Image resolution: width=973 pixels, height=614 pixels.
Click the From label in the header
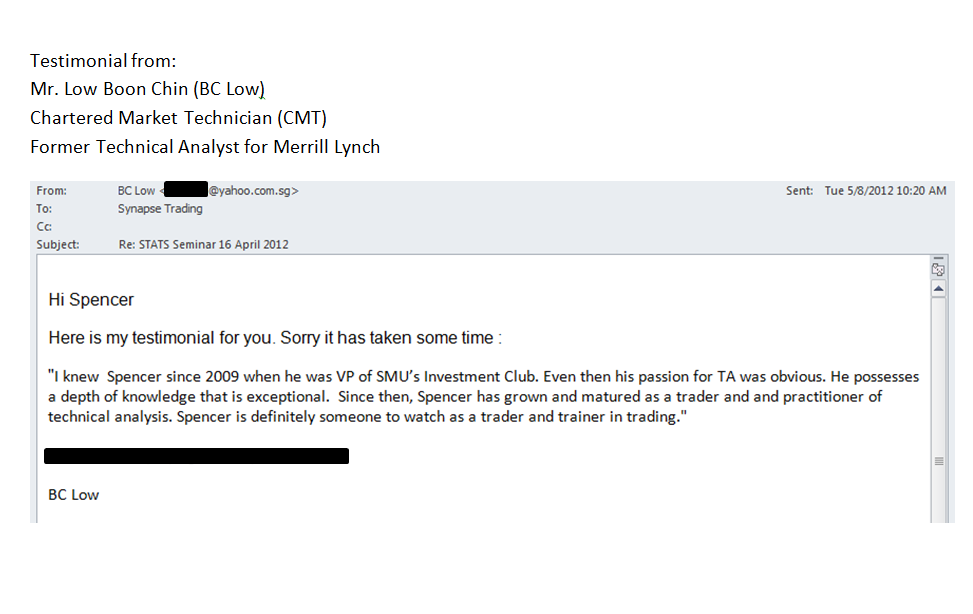[50, 190]
